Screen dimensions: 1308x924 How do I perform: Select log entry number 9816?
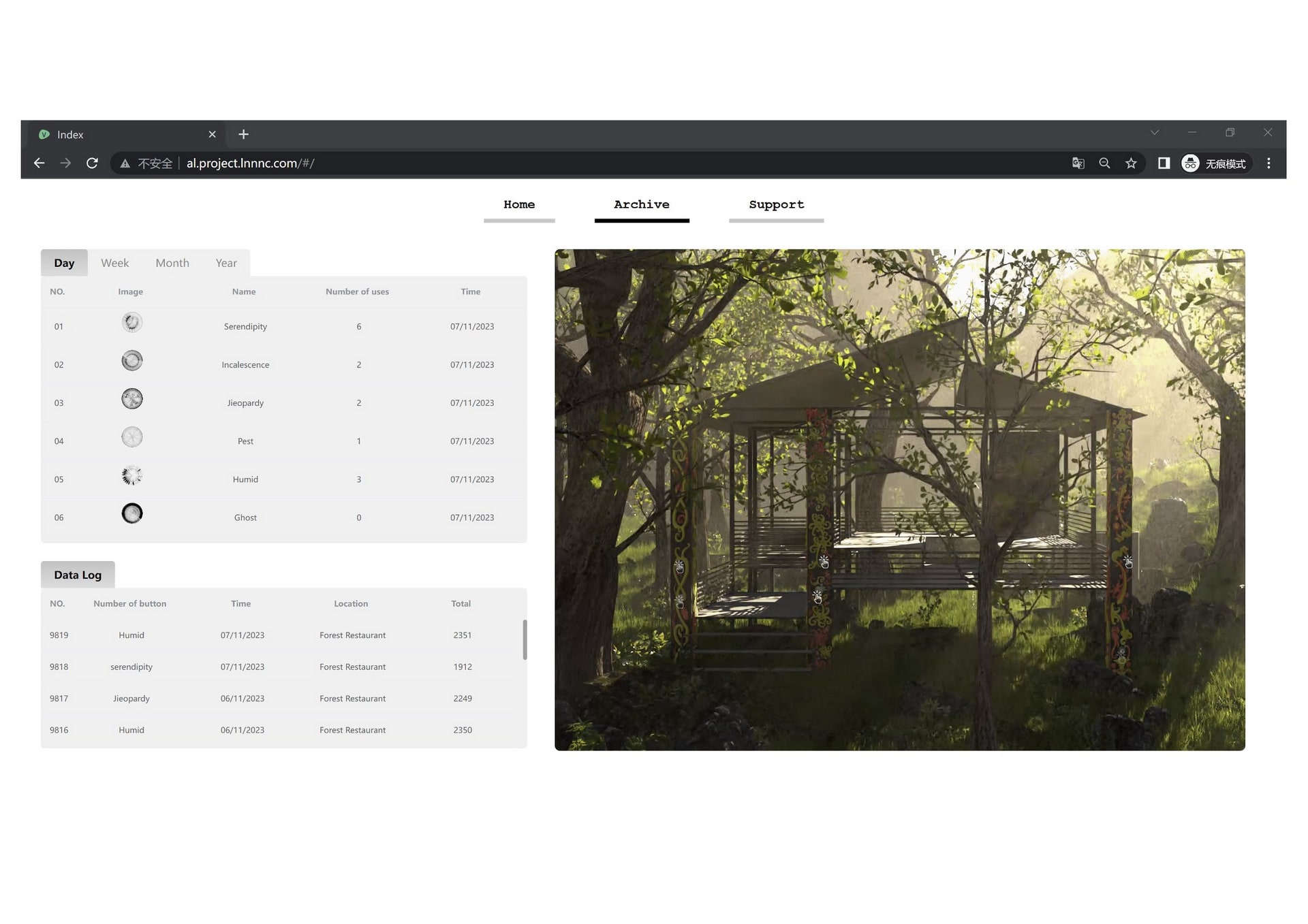(59, 730)
